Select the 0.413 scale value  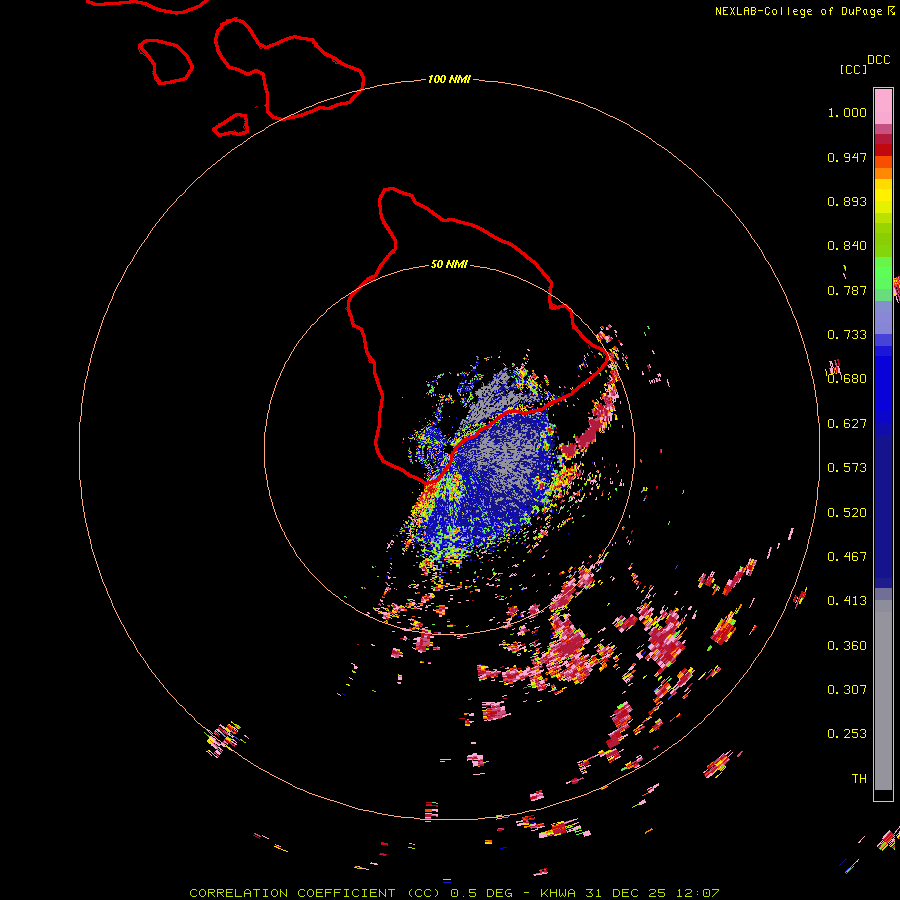pos(847,601)
